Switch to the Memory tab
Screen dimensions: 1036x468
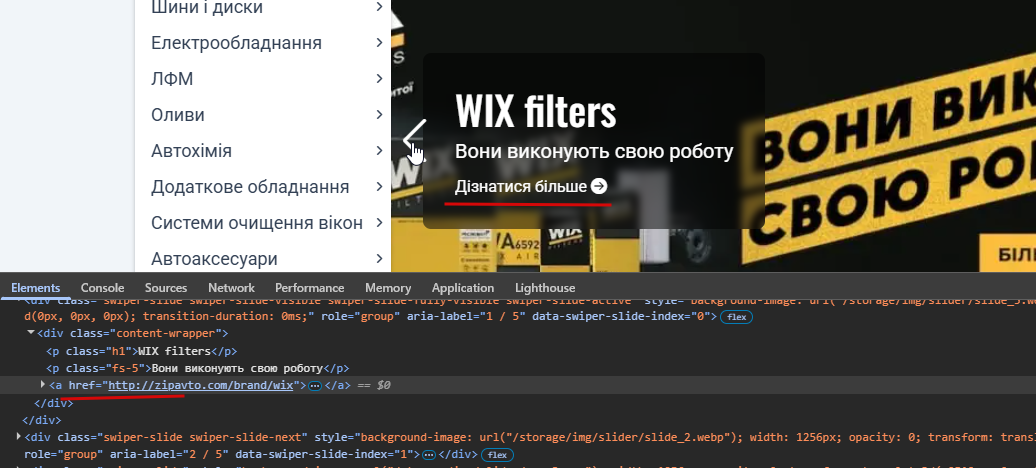tap(388, 288)
